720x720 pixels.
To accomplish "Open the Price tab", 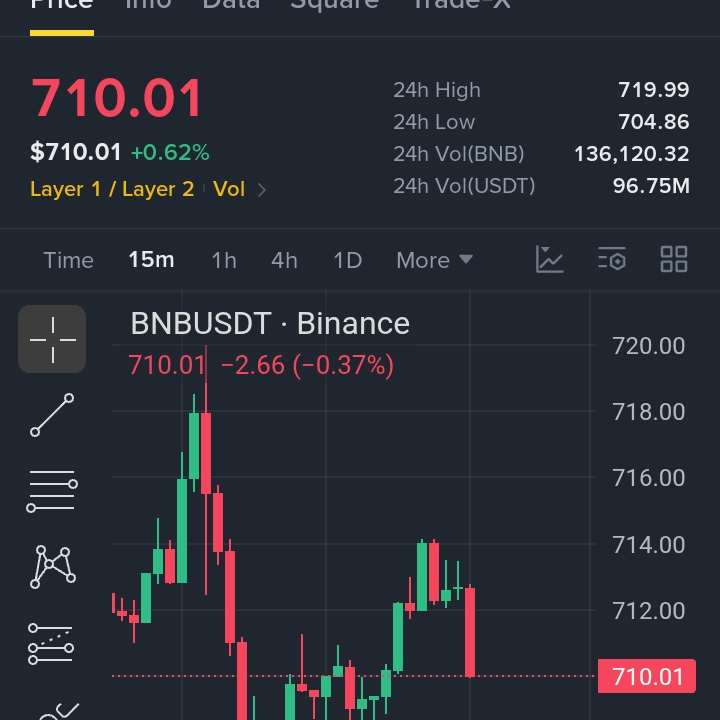I will click(62, 6).
